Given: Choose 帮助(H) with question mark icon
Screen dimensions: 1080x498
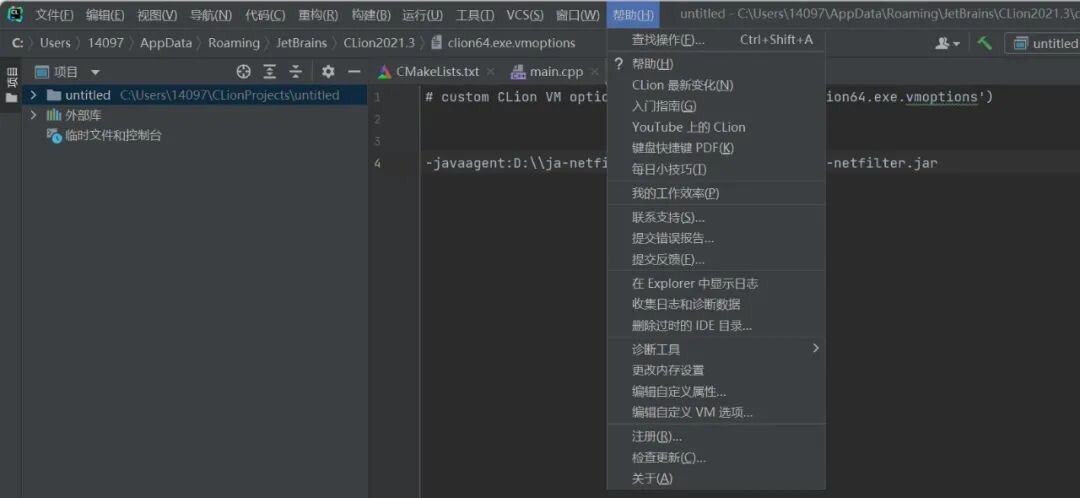Looking at the screenshot, I should (x=716, y=64).
